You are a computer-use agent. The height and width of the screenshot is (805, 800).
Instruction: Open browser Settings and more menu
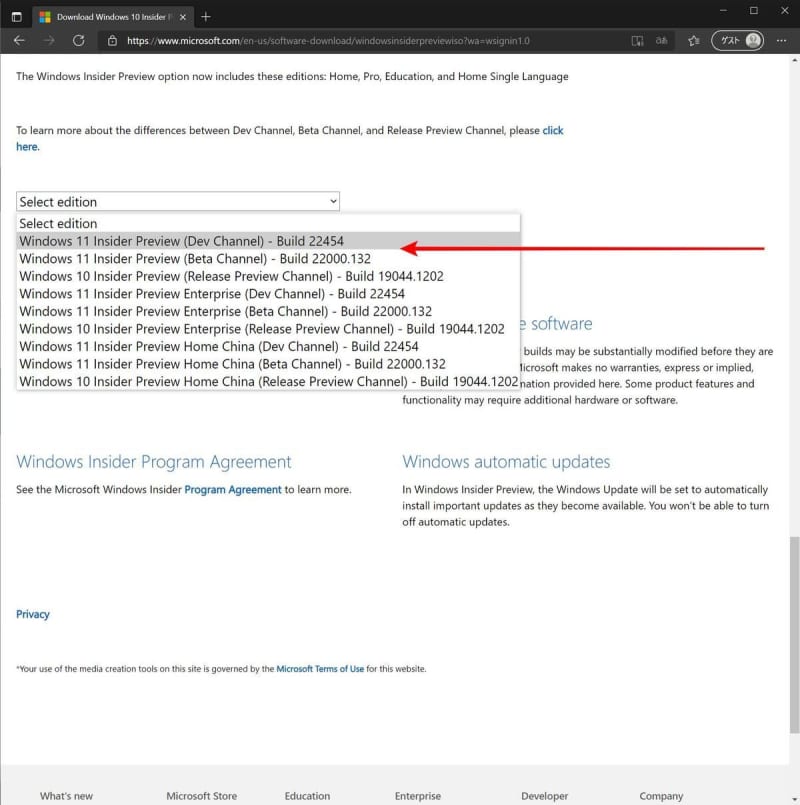pyautogui.click(x=782, y=41)
